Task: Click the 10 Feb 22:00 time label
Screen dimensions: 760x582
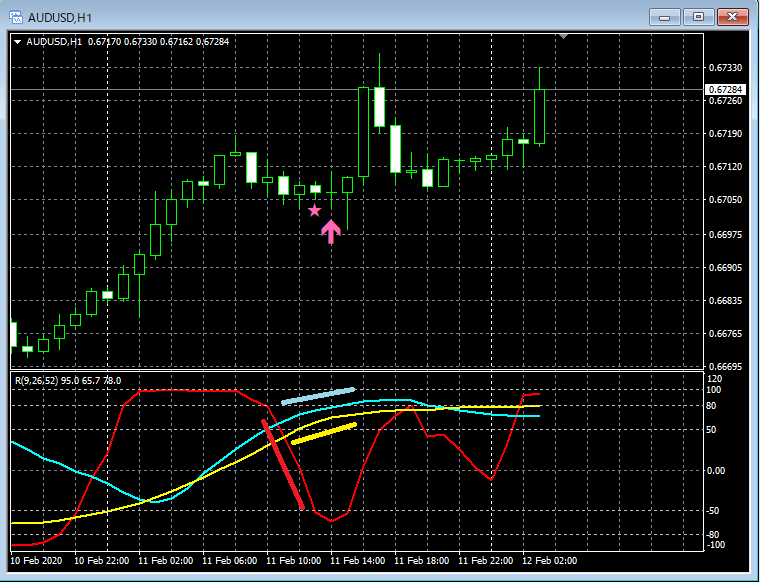Action: [x=101, y=561]
